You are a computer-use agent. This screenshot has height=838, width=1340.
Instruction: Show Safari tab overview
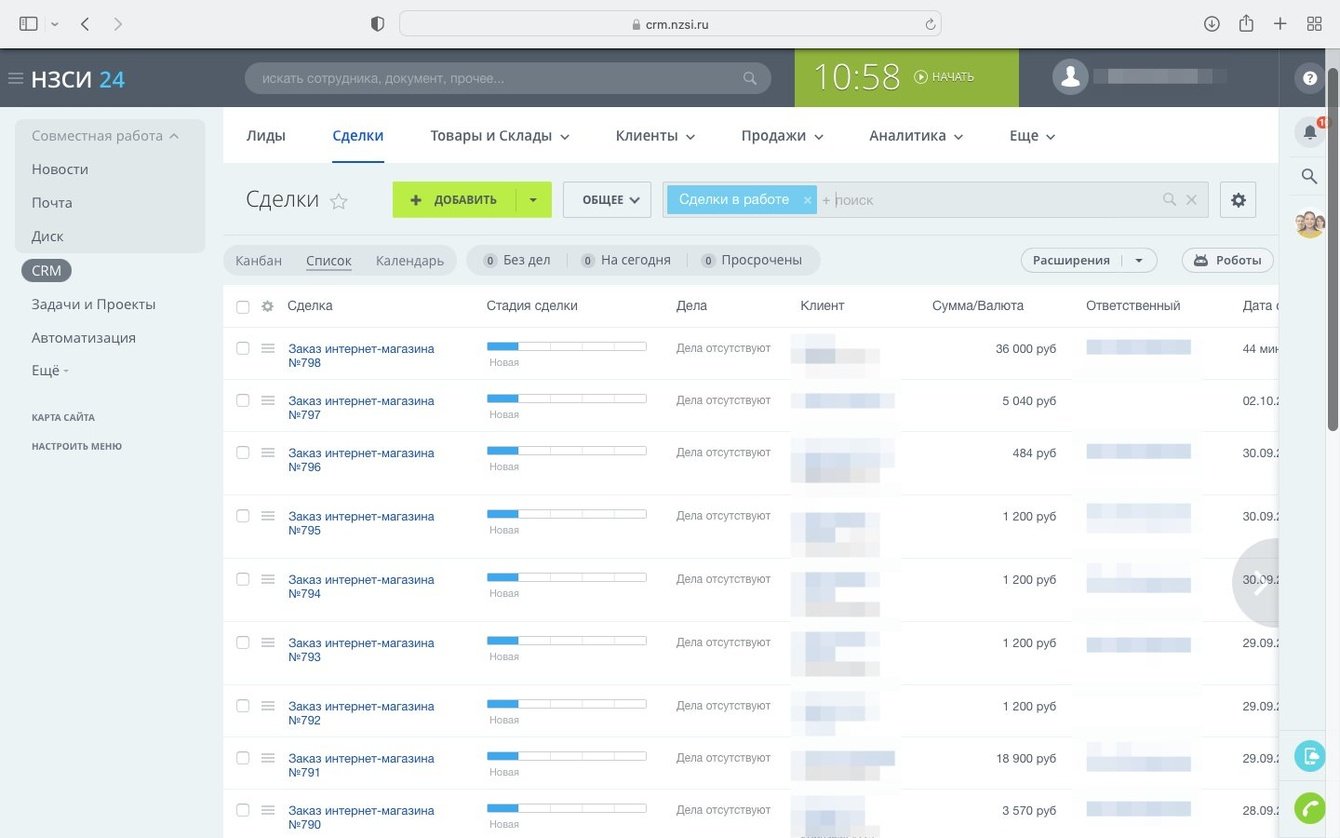[1314, 24]
